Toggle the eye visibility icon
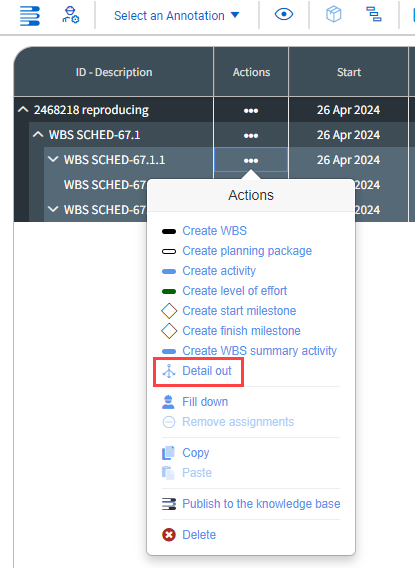415x568 pixels. point(284,14)
